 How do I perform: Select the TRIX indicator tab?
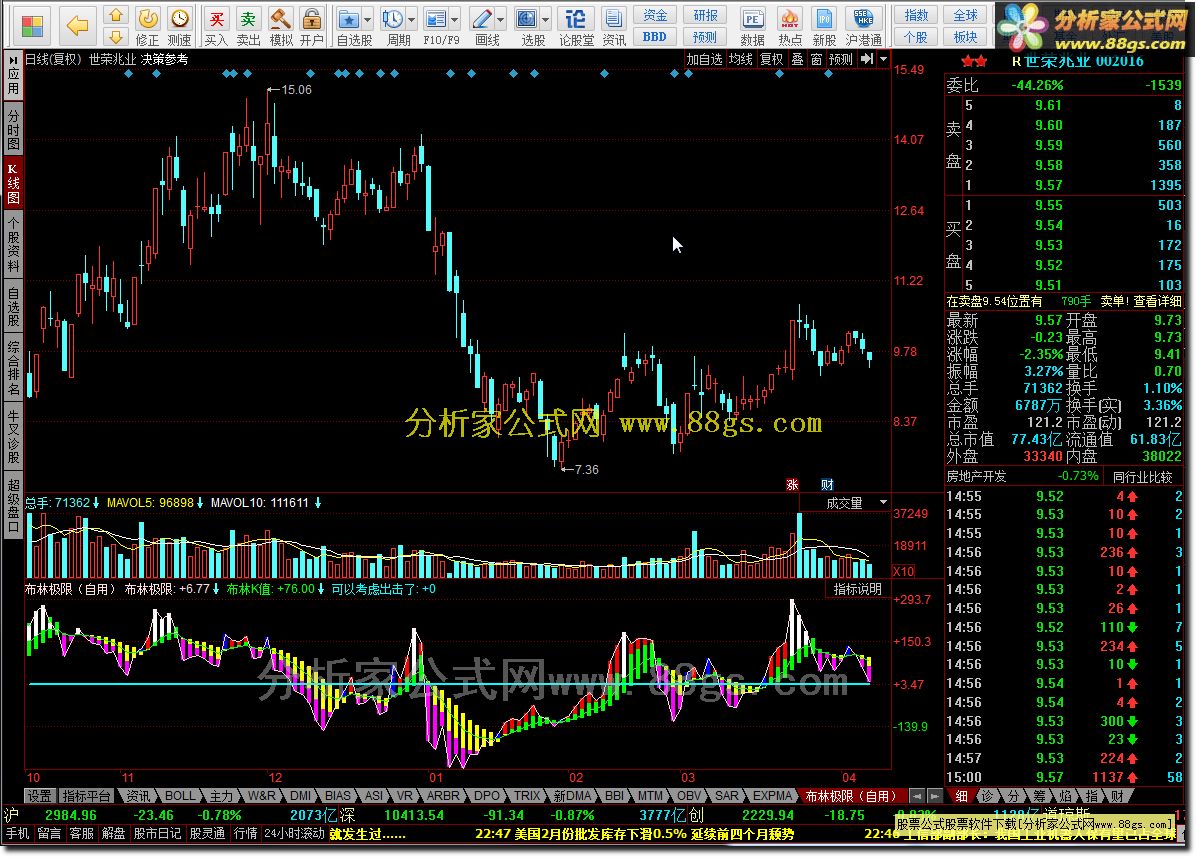coord(527,796)
